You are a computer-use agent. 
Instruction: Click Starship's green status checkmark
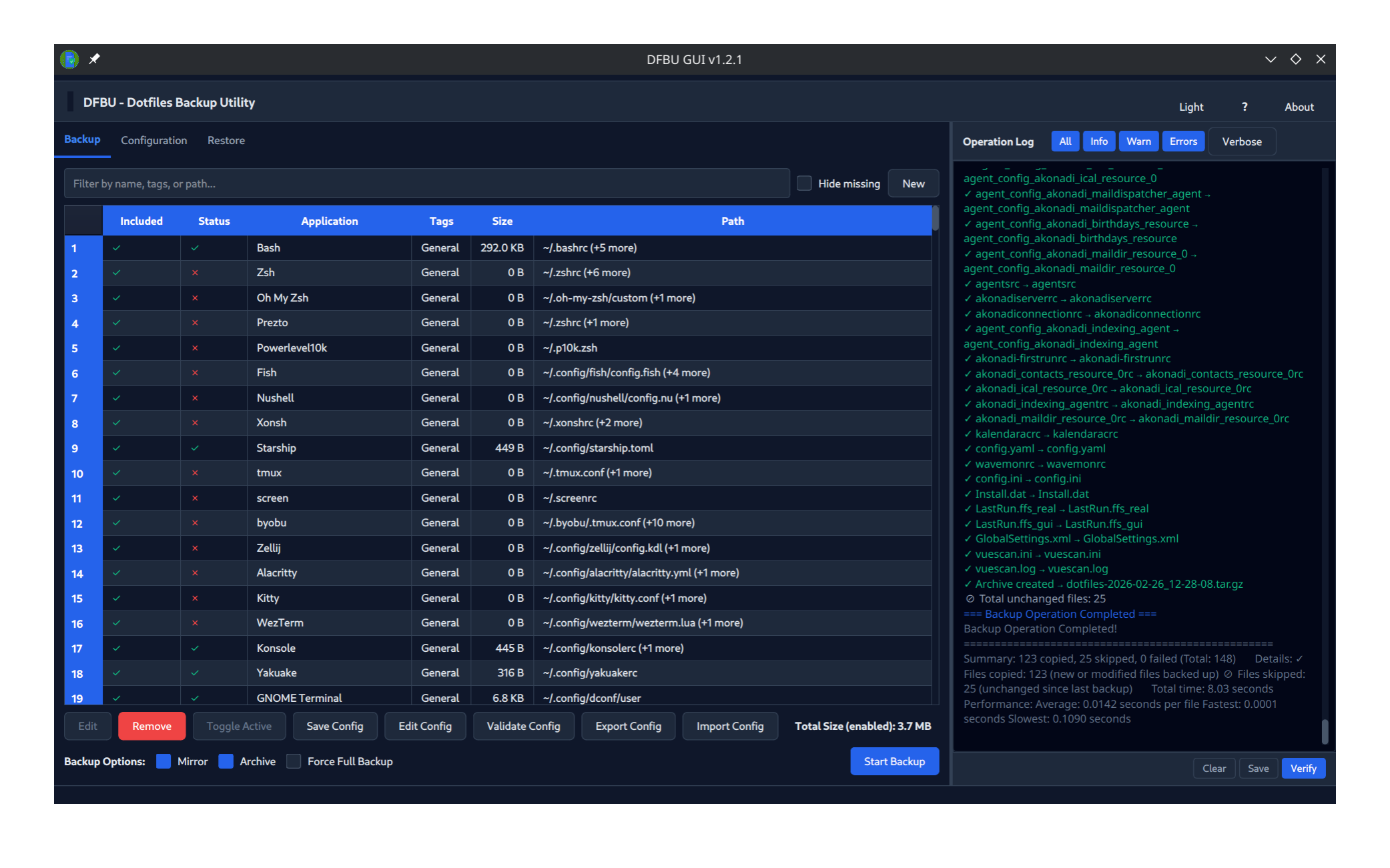tap(195, 448)
